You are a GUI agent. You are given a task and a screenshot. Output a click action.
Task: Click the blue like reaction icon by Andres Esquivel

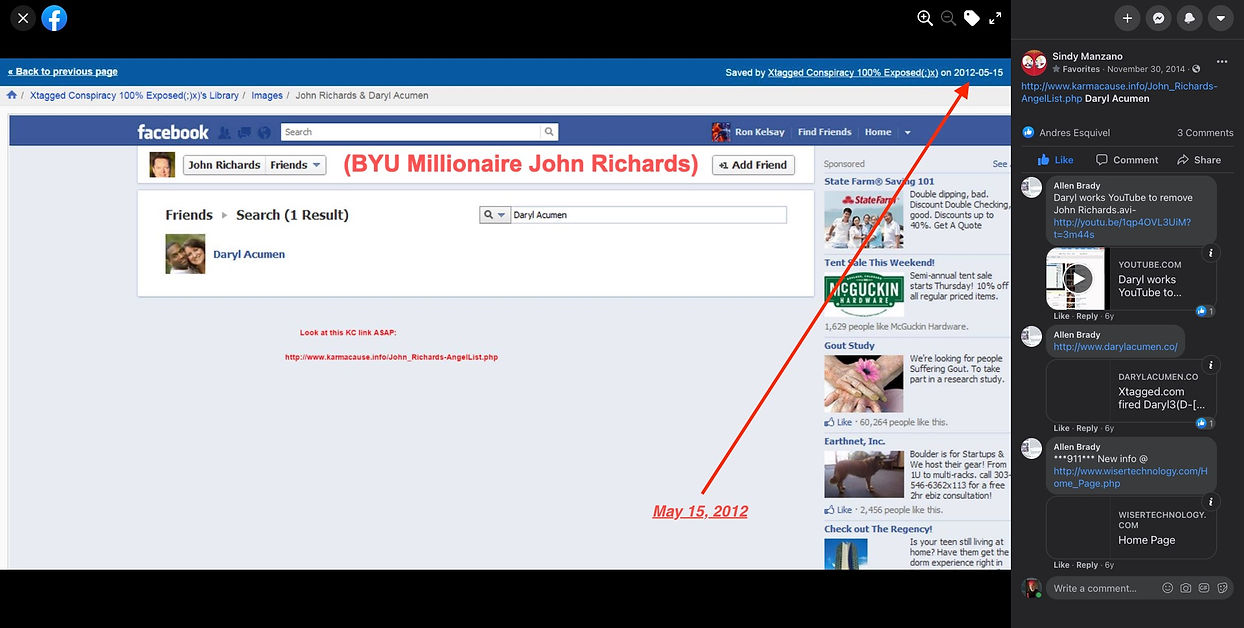click(x=1028, y=132)
